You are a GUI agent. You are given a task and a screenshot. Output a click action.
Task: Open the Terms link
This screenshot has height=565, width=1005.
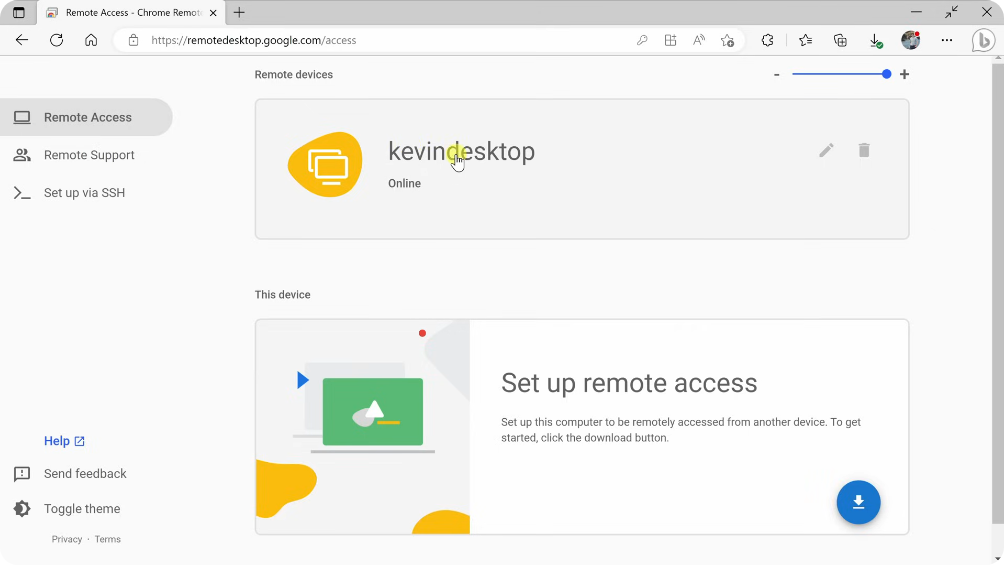pyautogui.click(x=108, y=539)
